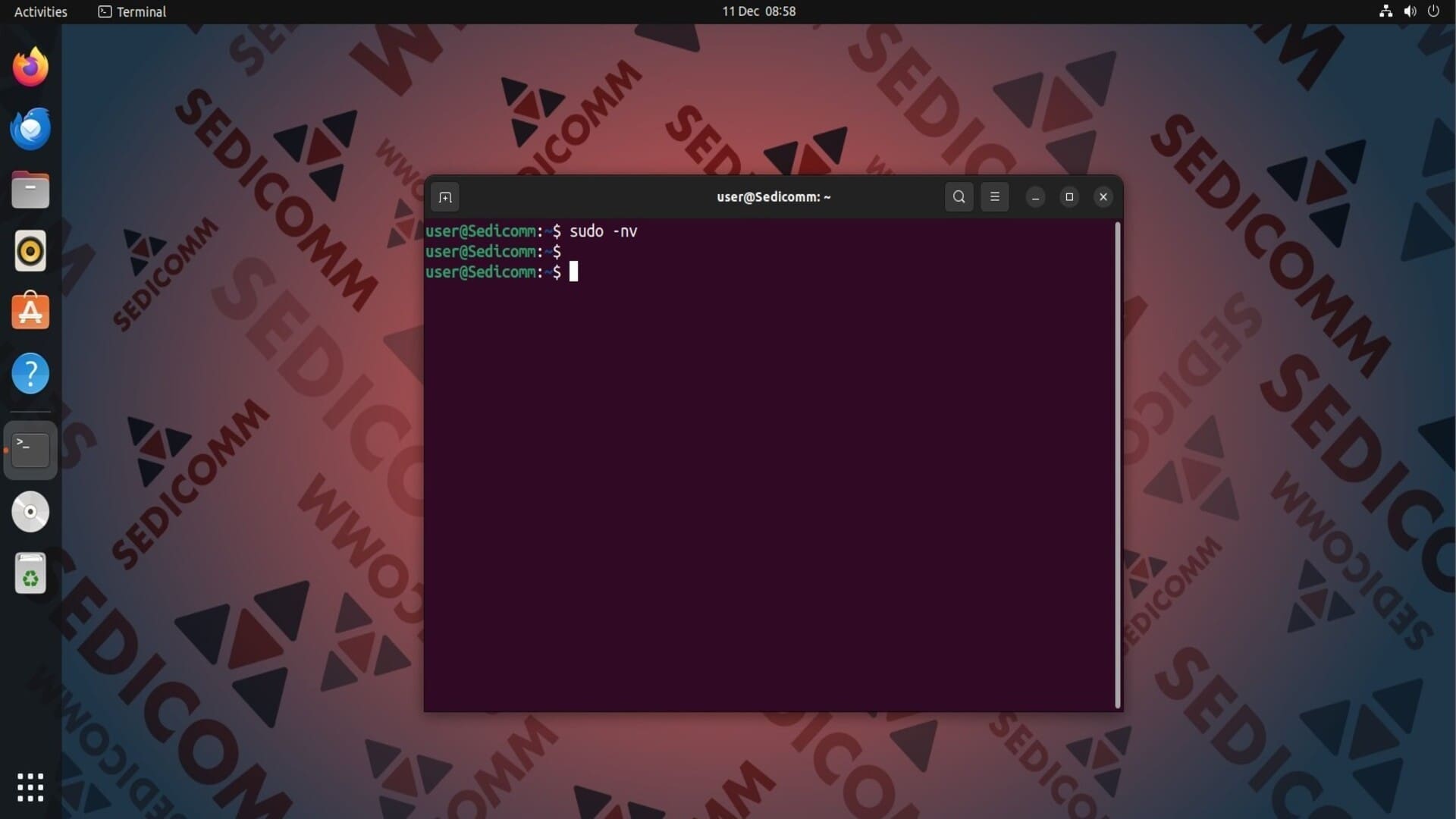Open a new tab in Terminal
This screenshot has height=819, width=1456.
pyautogui.click(x=445, y=197)
